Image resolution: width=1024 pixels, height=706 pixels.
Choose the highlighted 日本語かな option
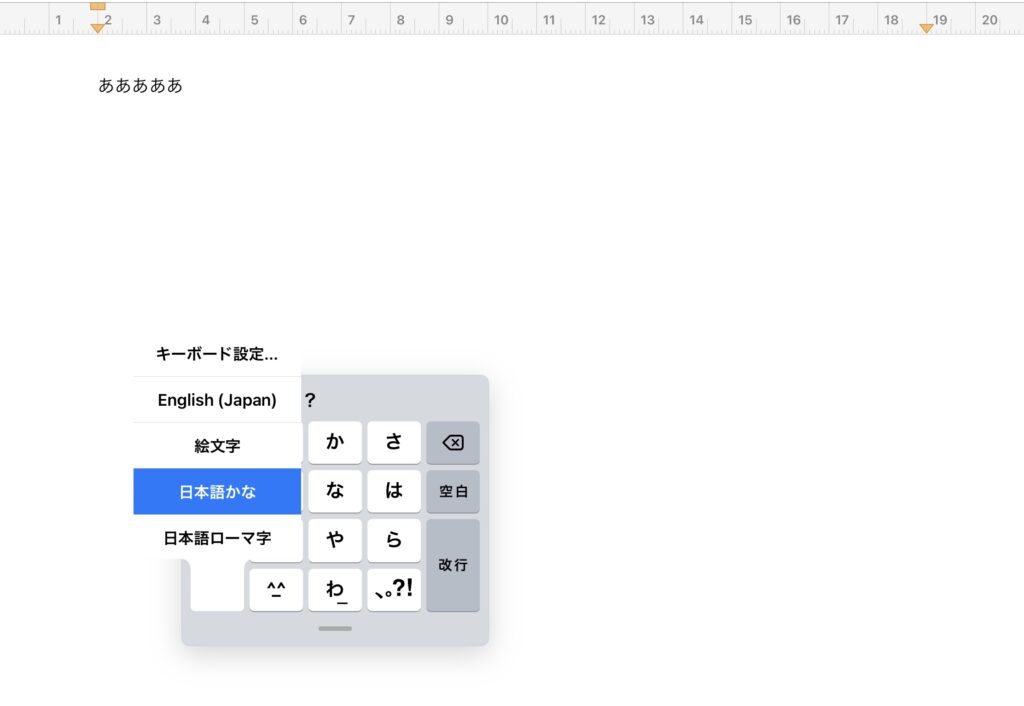217,491
